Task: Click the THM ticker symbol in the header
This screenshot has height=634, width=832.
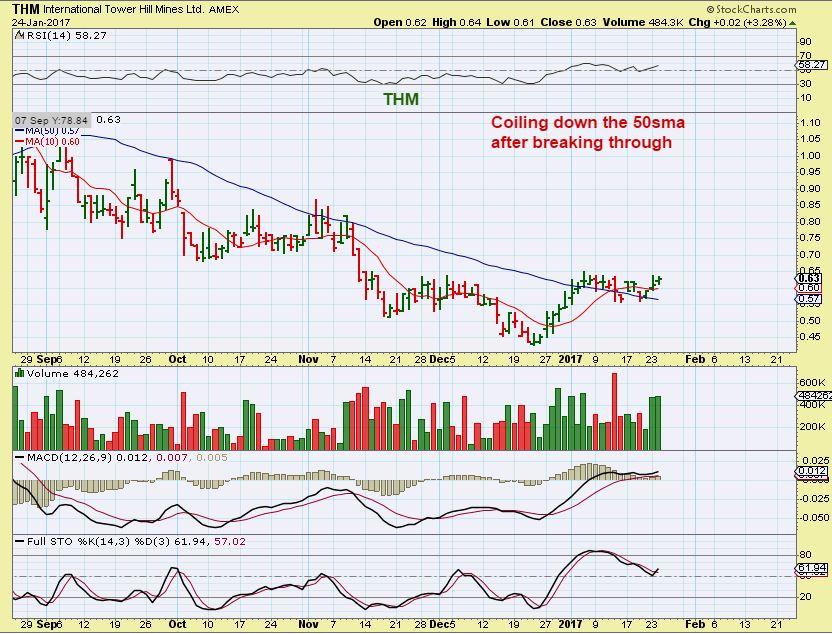Action: click(25, 9)
